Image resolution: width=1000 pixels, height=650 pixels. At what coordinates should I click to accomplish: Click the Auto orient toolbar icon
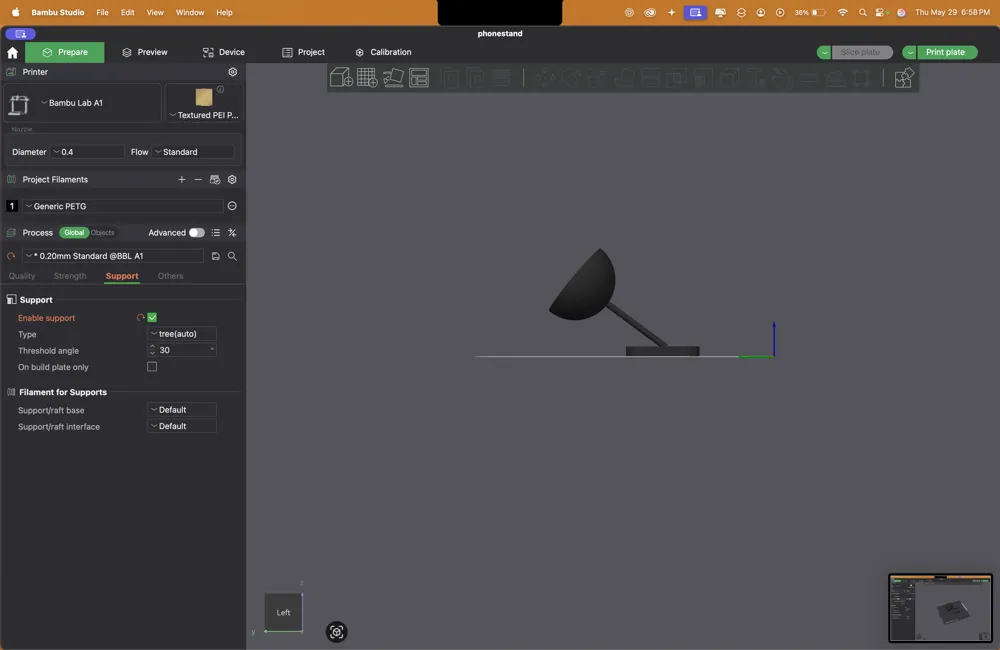(x=393, y=78)
